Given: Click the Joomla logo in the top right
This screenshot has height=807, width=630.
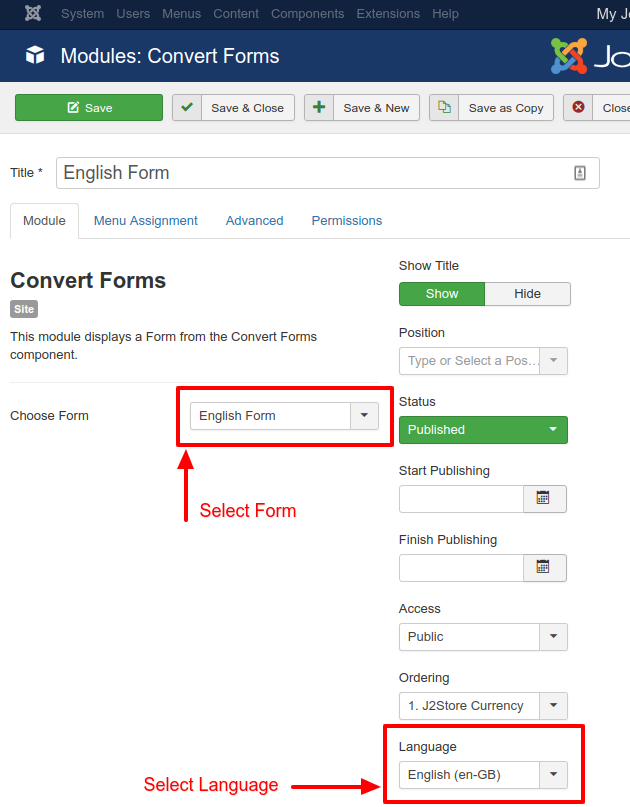Looking at the screenshot, I should (570, 57).
